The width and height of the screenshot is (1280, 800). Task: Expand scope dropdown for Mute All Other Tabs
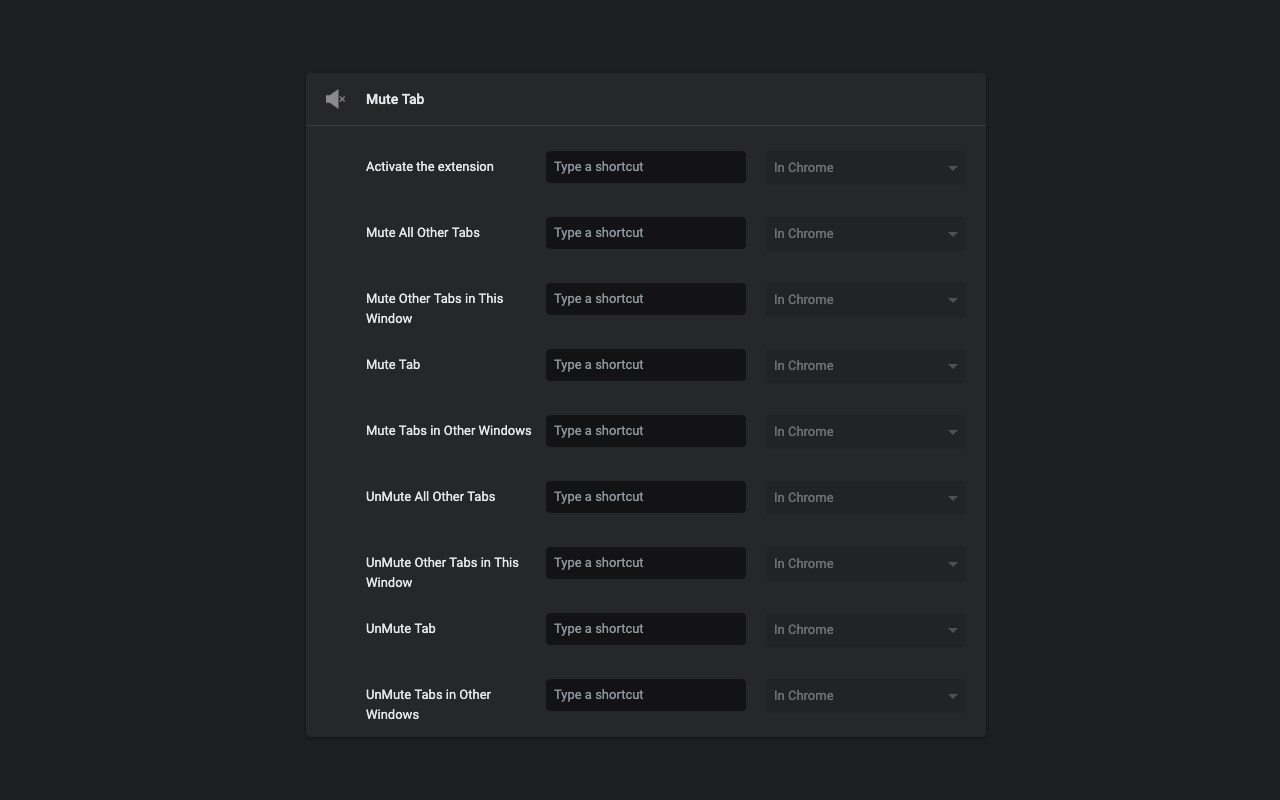(x=865, y=233)
